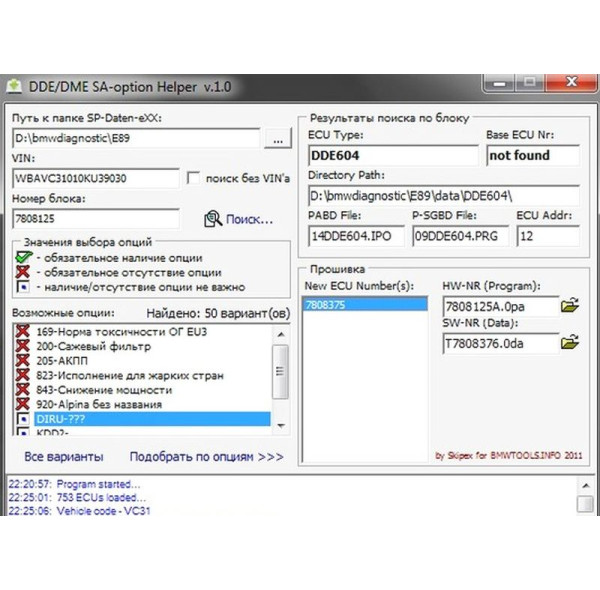Toggle the DIRU-??? option state box
Viewport: 600px width, 590px height.
point(23,419)
